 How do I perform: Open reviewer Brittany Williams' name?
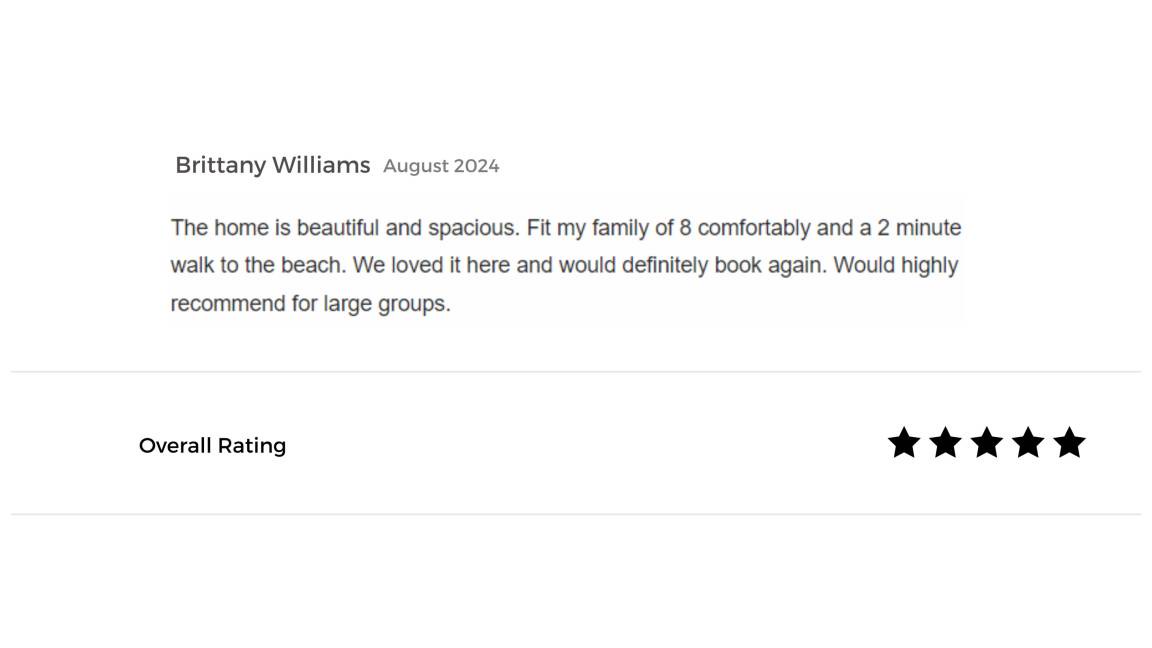272,166
